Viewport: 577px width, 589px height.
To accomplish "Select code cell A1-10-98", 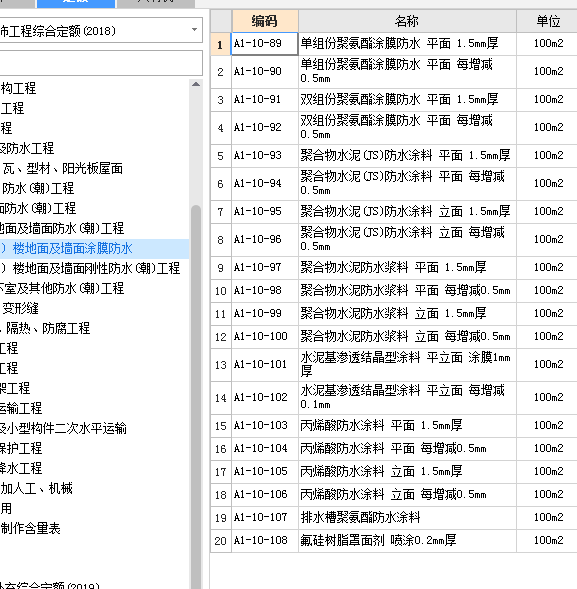I will tap(265, 291).
